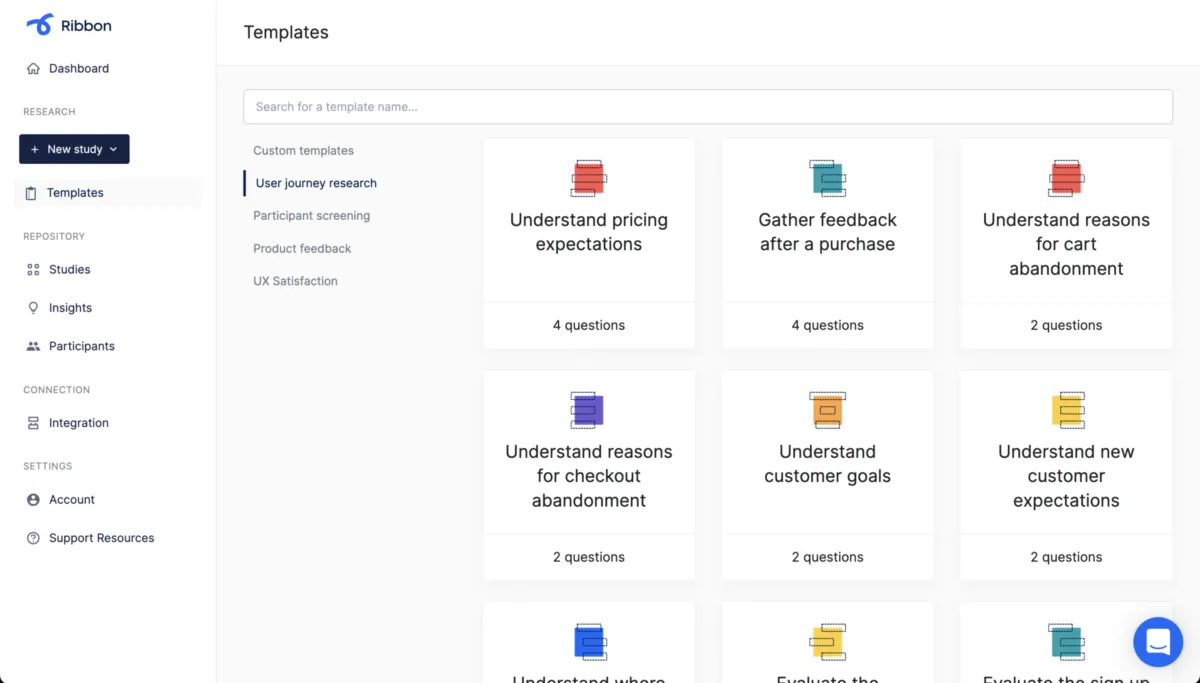Image resolution: width=1200 pixels, height=683 pixels.
Task: Open UX Satisfaction template category
Action: coord(295,281)
